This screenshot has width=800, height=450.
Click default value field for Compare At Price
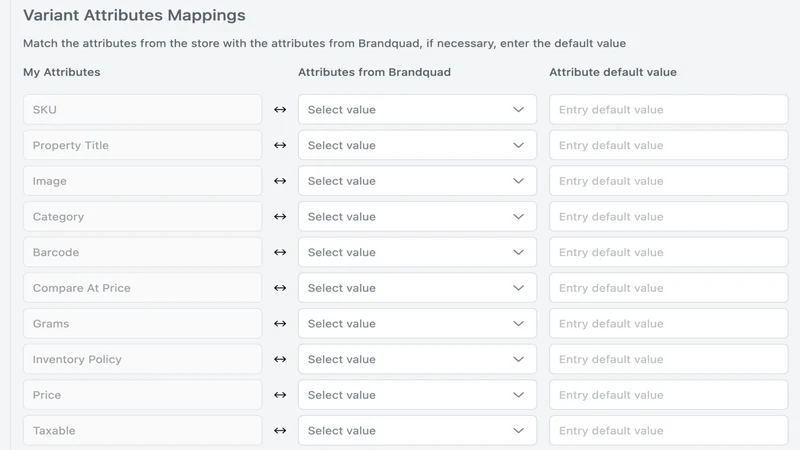point(668,288)
